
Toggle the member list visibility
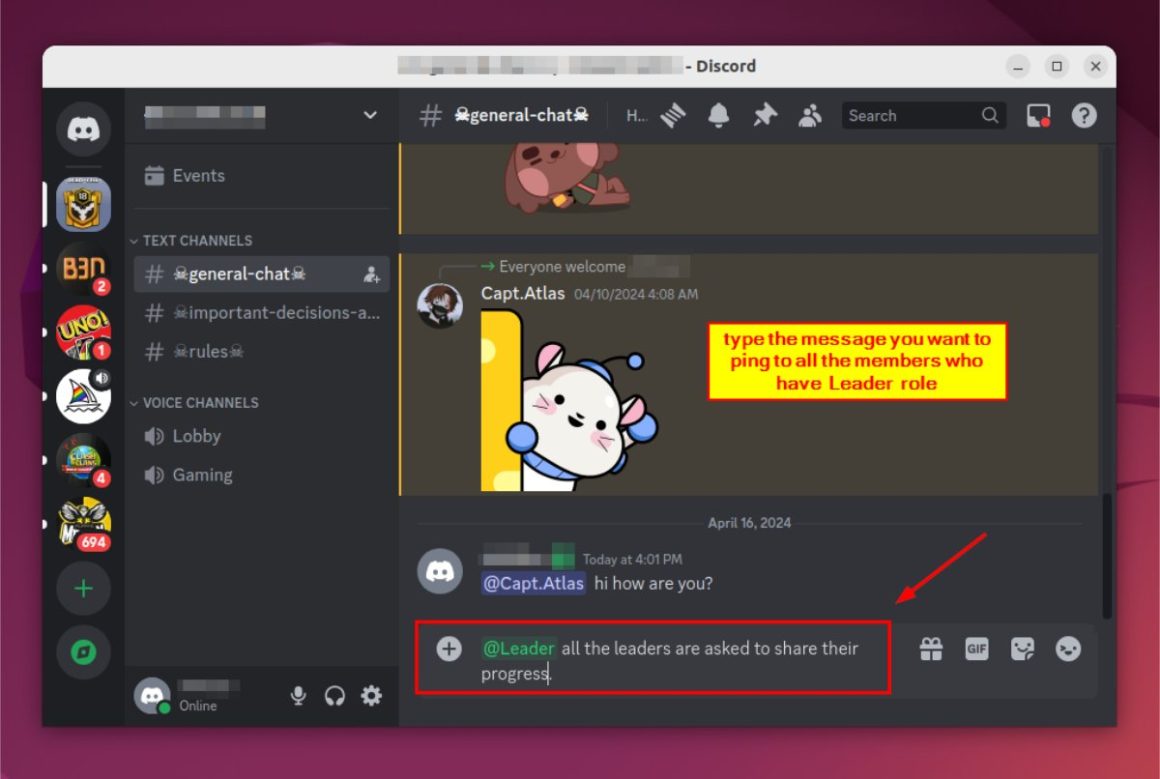point(810,115)
